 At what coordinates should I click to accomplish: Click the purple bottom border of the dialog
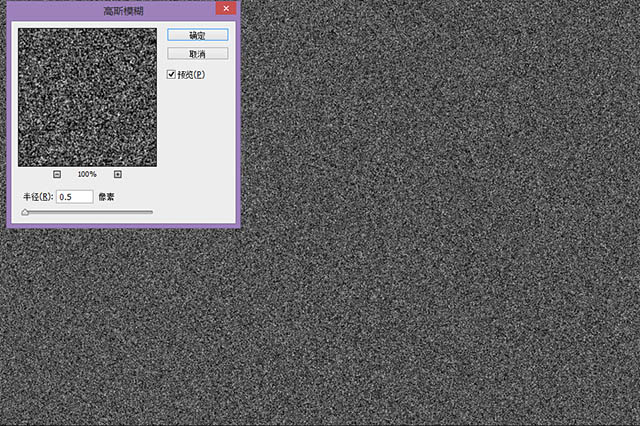(x=122, y=226)
